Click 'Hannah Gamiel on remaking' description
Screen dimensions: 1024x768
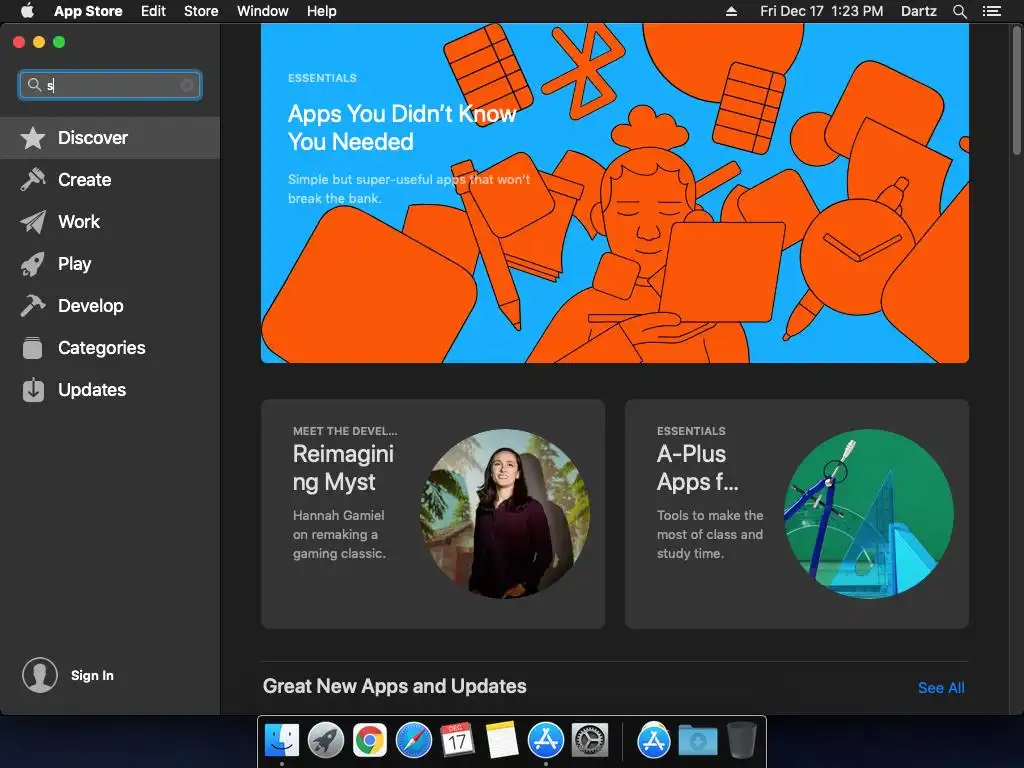[339, 534]
